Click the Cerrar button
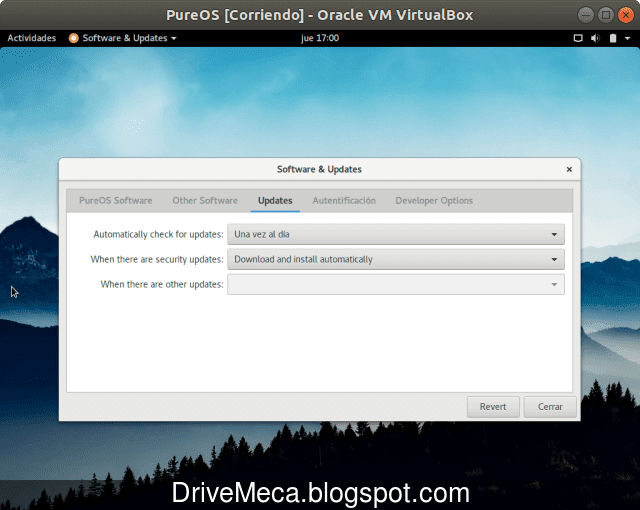This screenshot has height=510, width=640. click(550, 407)
